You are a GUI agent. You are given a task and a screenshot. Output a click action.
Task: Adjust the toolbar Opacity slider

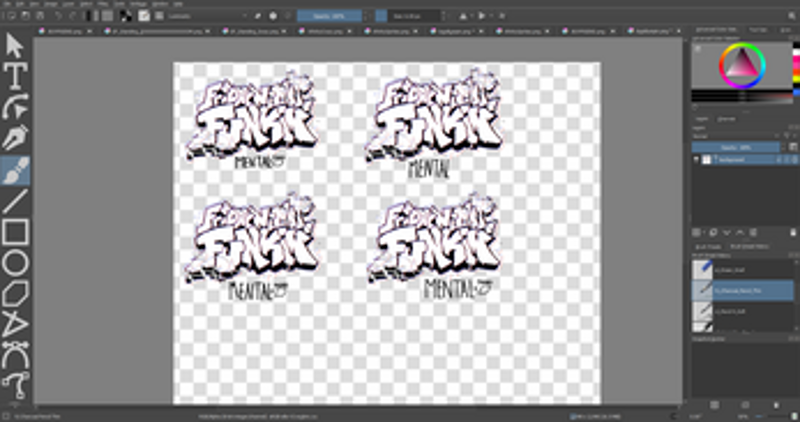(x=330, y=16)
